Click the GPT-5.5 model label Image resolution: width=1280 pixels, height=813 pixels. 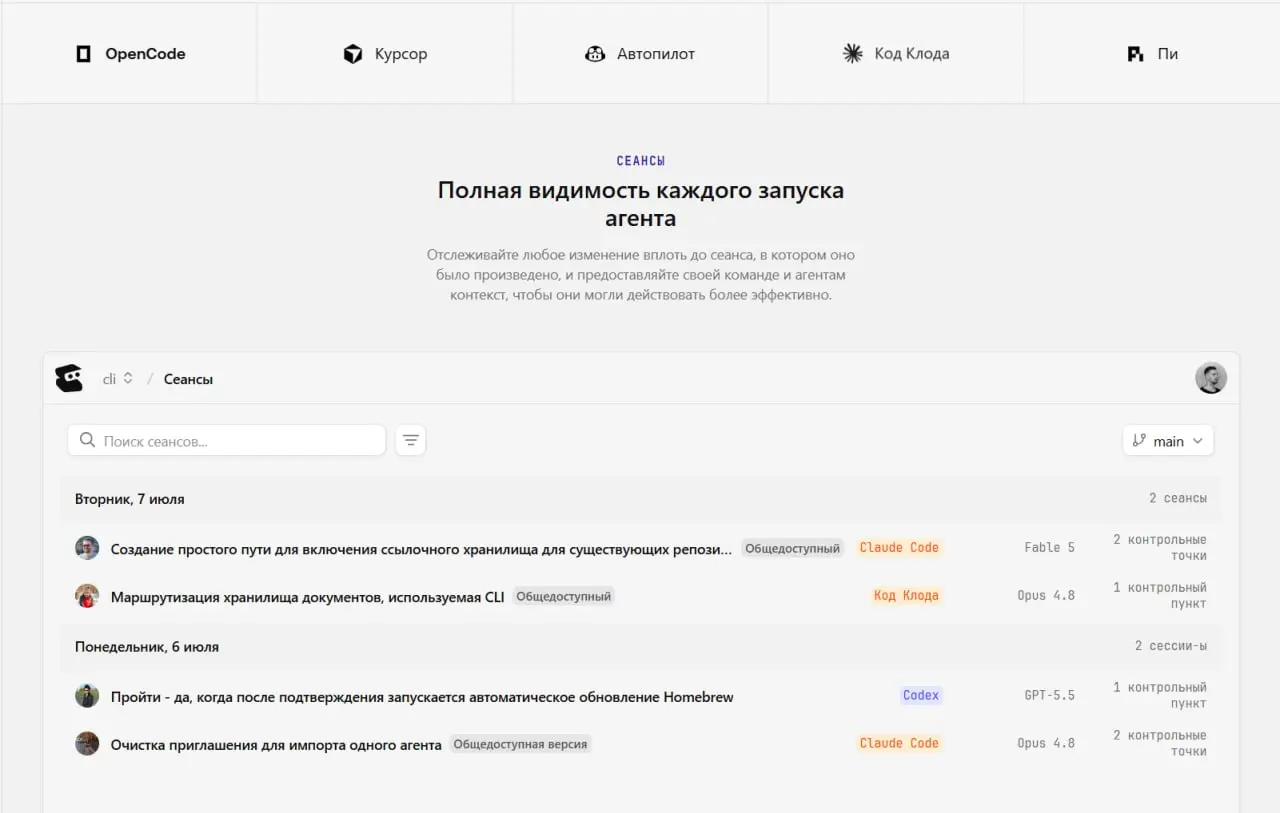click(x=1049, y=695)
